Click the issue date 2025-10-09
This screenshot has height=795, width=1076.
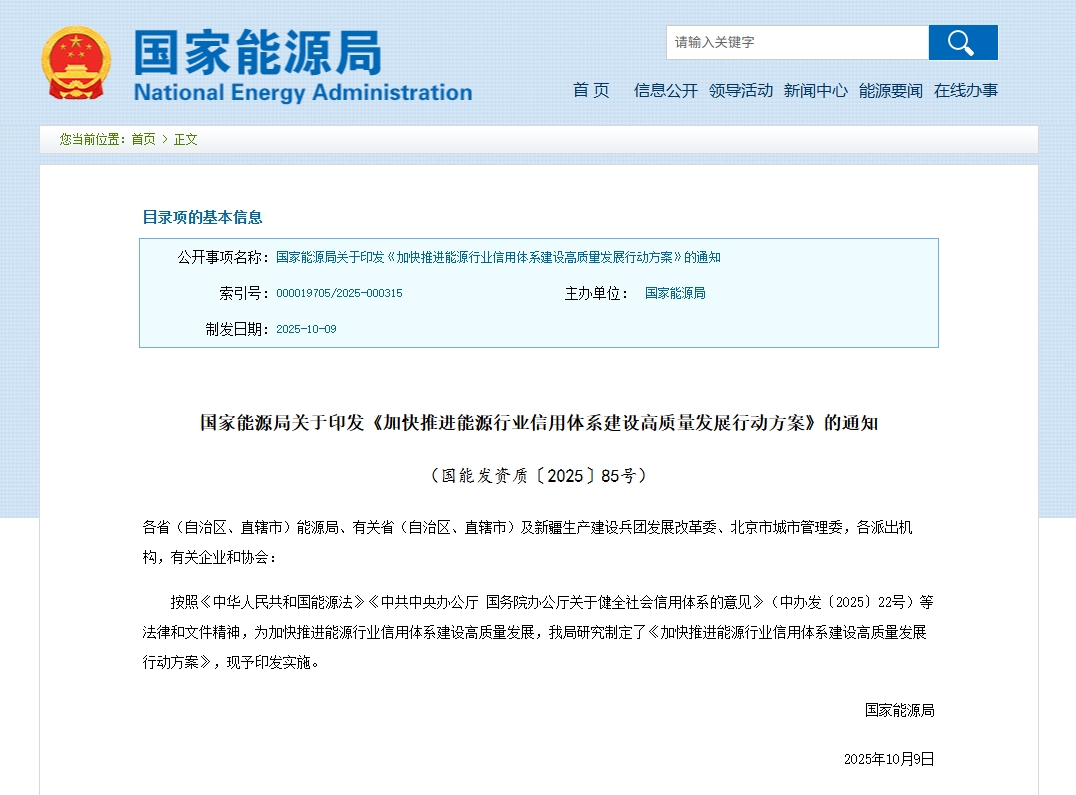click(x=306, y=329)
